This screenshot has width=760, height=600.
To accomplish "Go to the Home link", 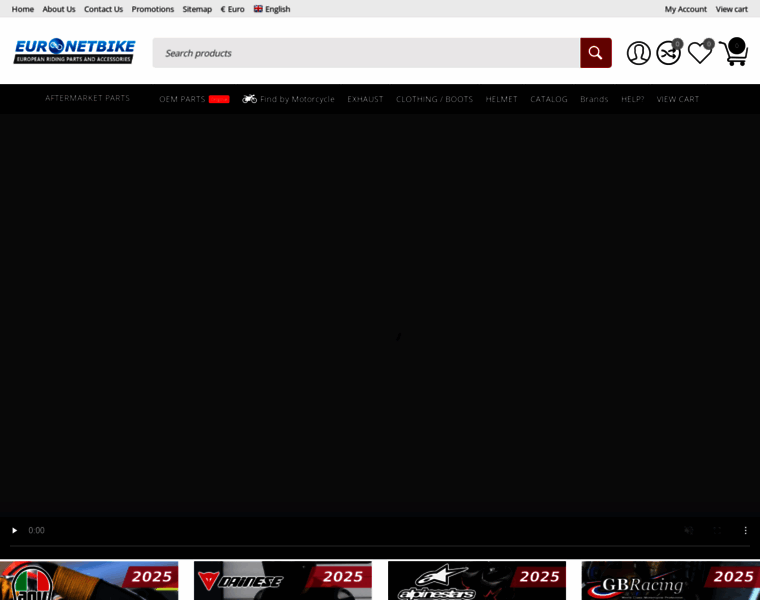I will point(23,9).
